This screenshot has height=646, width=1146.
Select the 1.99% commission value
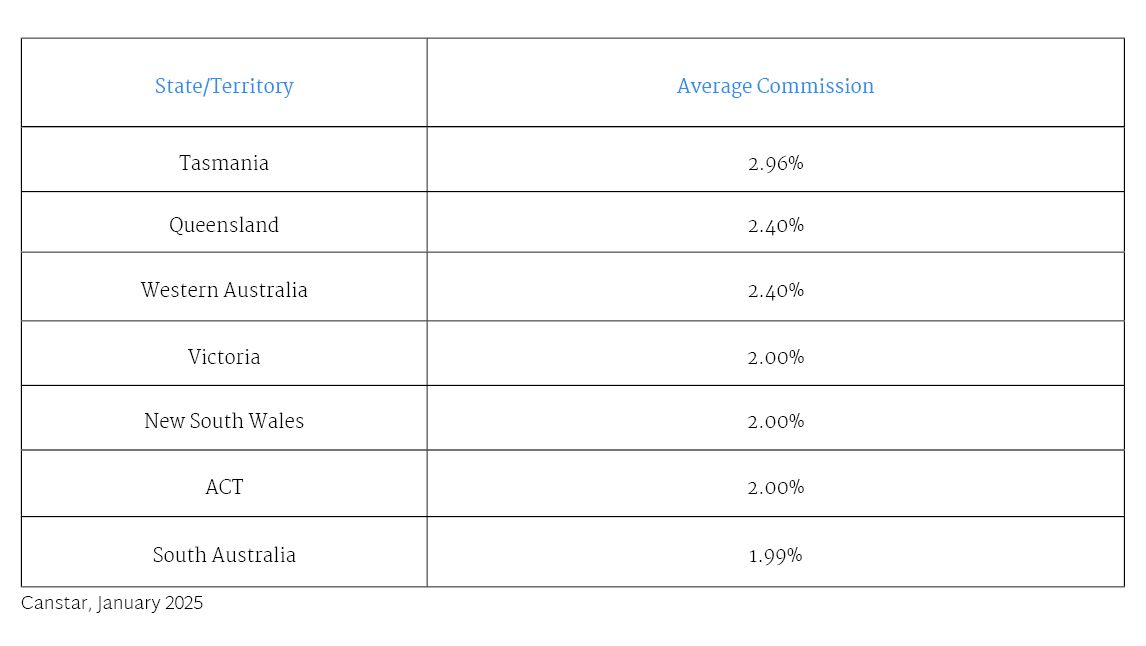775,555
